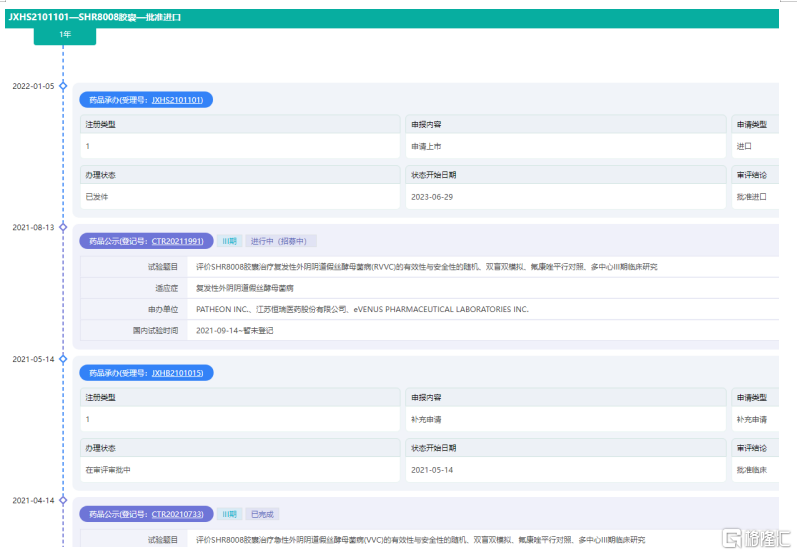The width and height of the screenshot is (797, 555).
Task: Click the 申请上市 cell value
Action: click(426, 146)
